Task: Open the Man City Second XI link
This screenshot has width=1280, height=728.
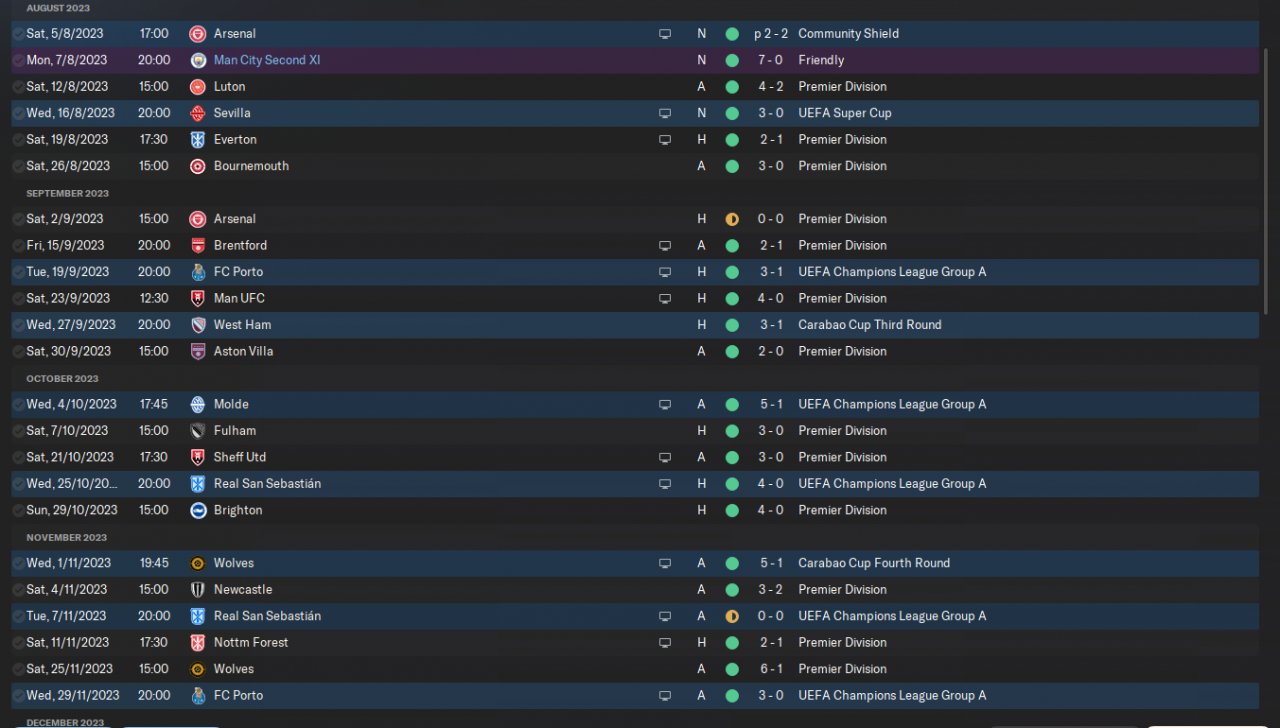Action: [x=267, y=60]
